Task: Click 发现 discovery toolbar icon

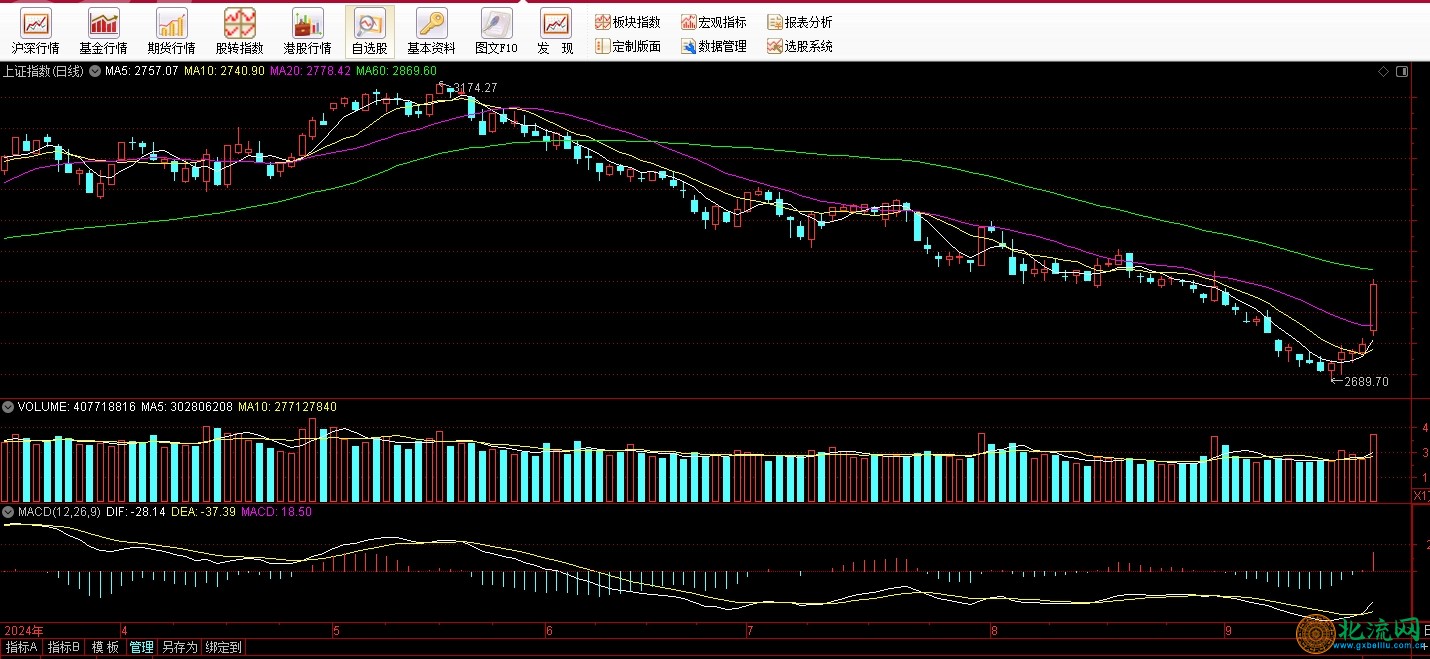Action: (555, 31)
